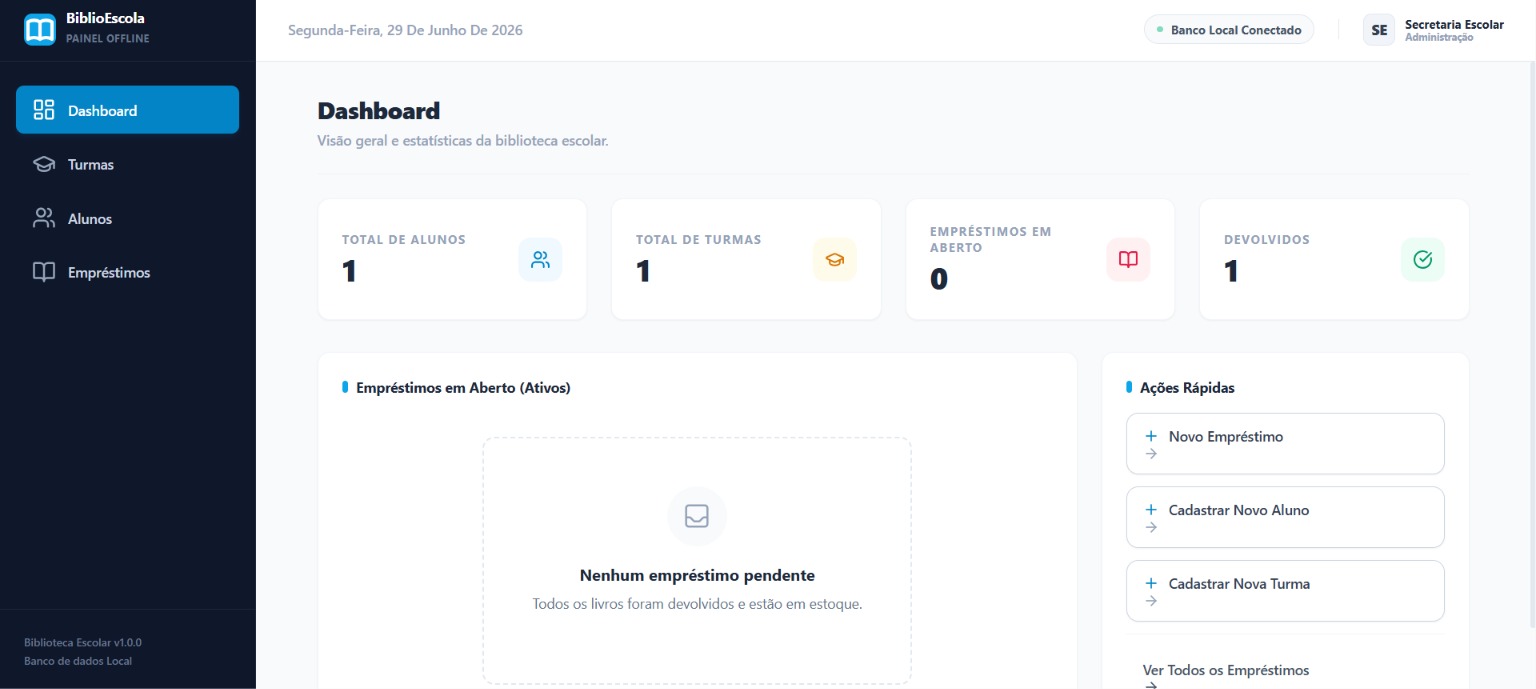The width and height of the screenshot is (1536, 689).
Task: Click the Cadastrar Nova Turma button
Action: point(1285,591)
